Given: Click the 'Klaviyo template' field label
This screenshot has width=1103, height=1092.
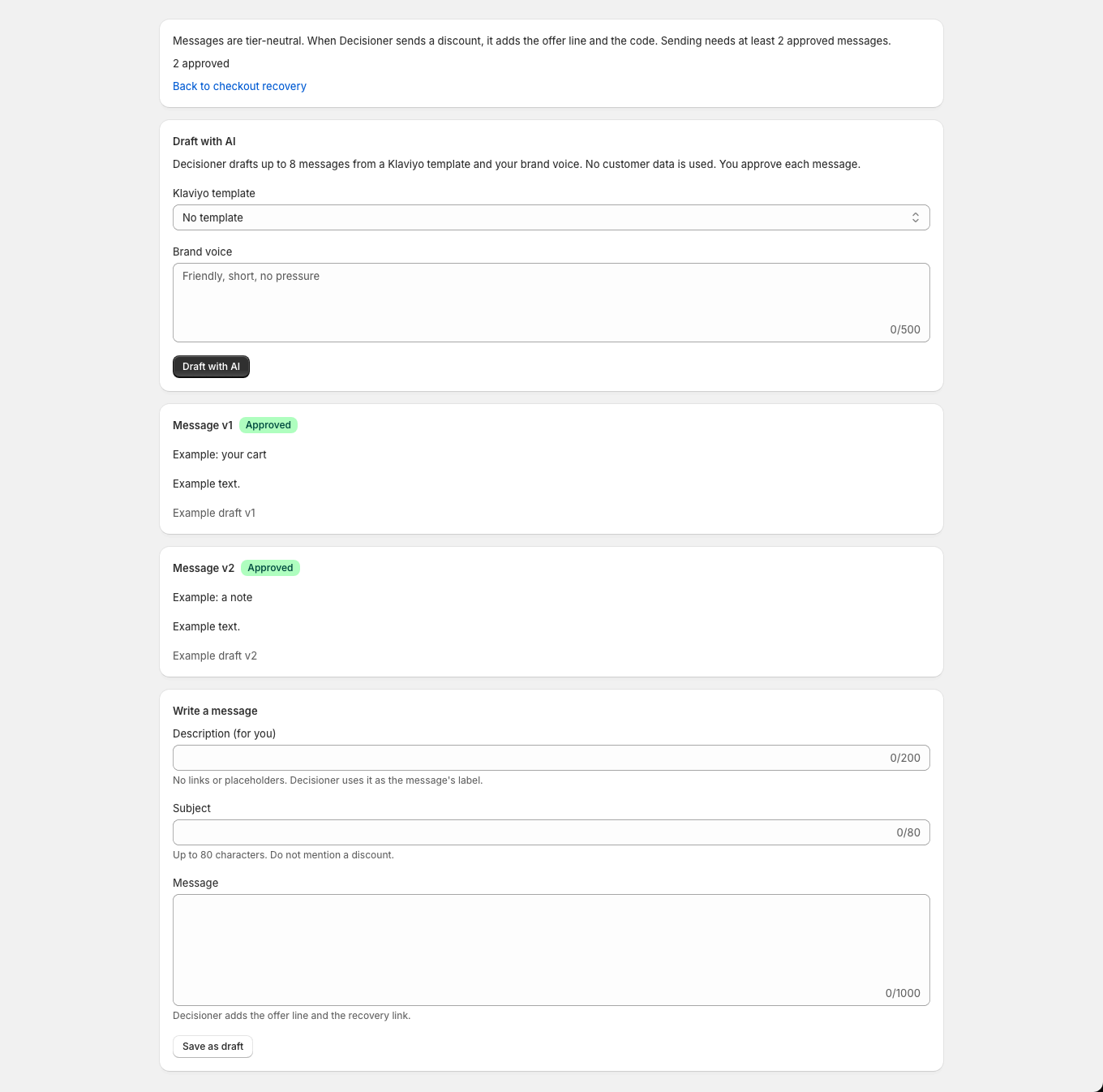Looking at the screenshot, I should [214, 193].
